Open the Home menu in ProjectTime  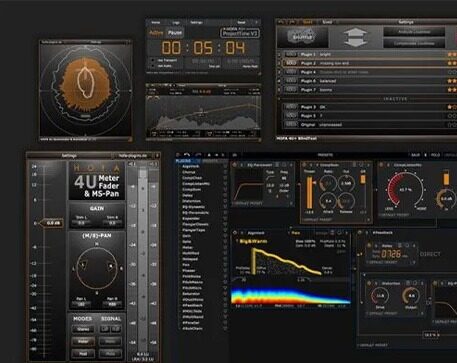156,22
